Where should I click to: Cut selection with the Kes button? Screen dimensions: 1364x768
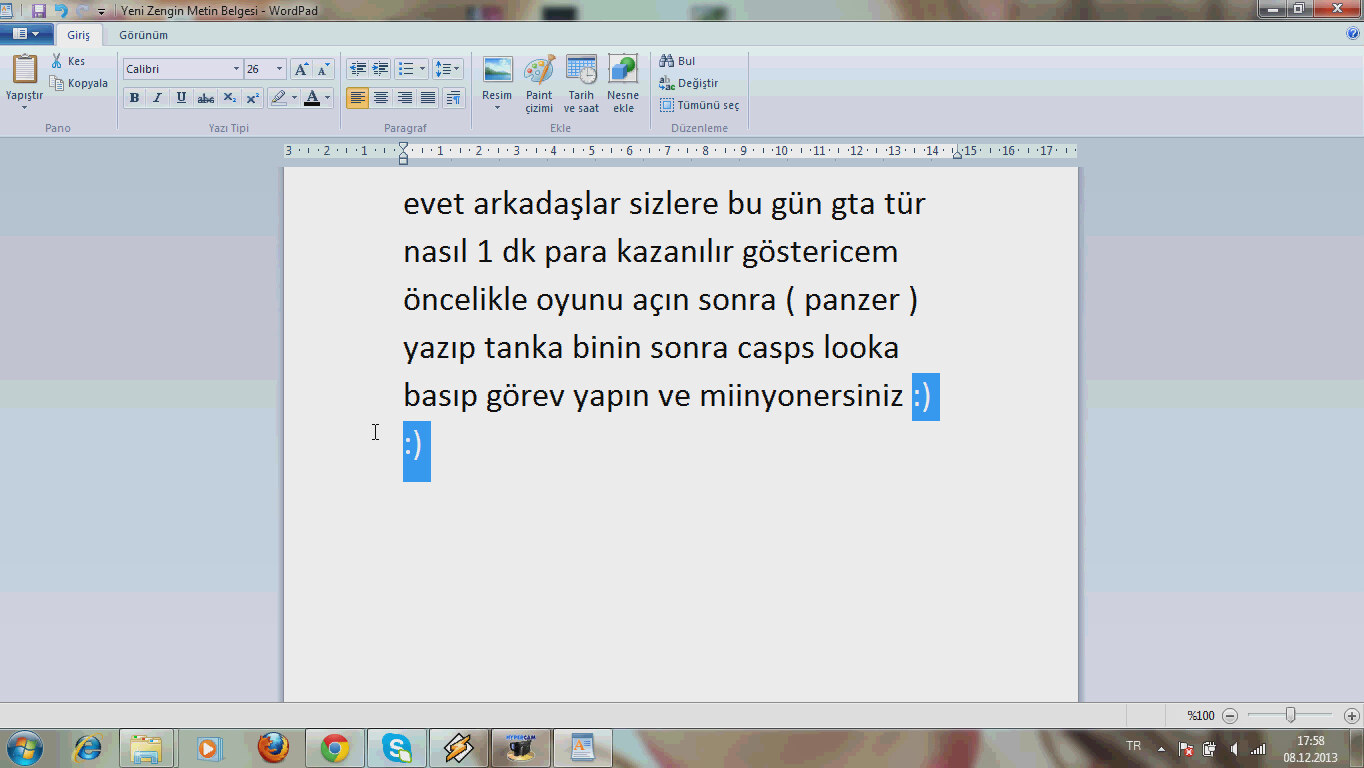[x=69, y=61]
